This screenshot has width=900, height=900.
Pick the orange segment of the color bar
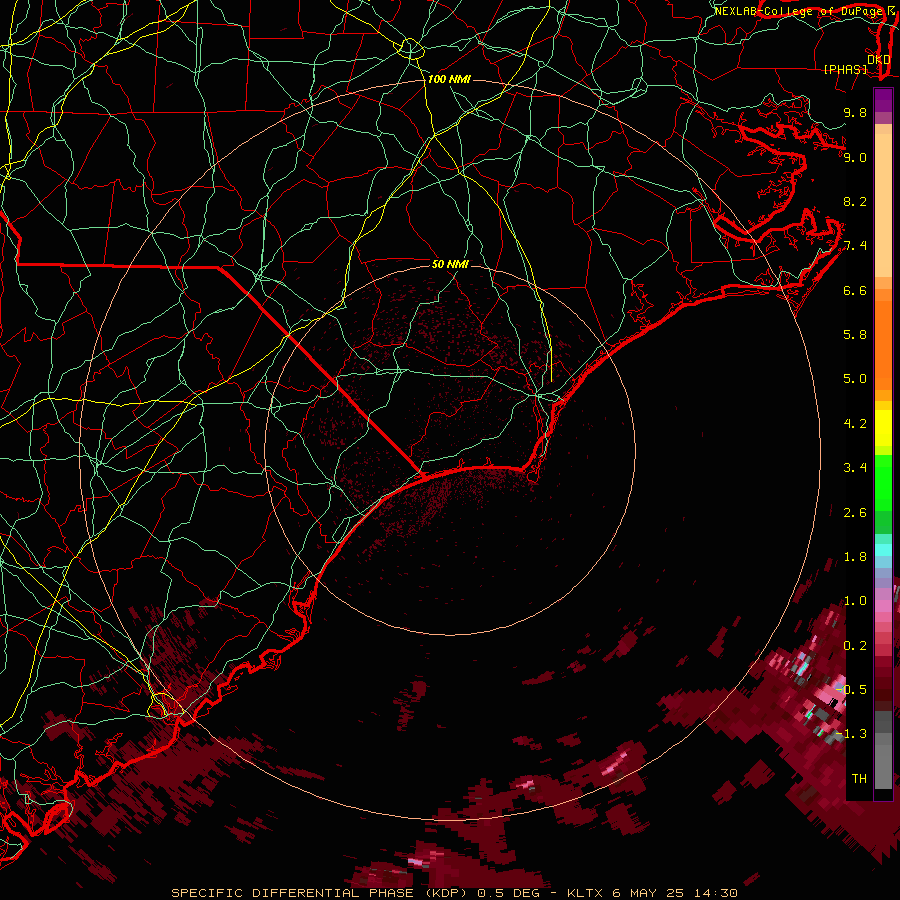click(x=883, y=345)
